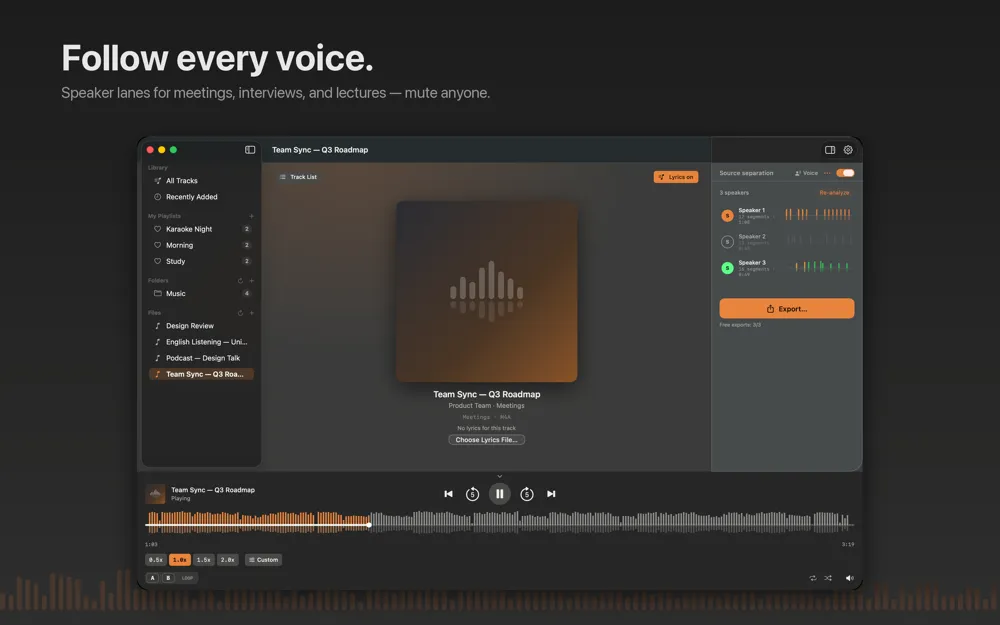Open the Track List view
Viewport: 1000px width, 625px height.
point(298,177)
